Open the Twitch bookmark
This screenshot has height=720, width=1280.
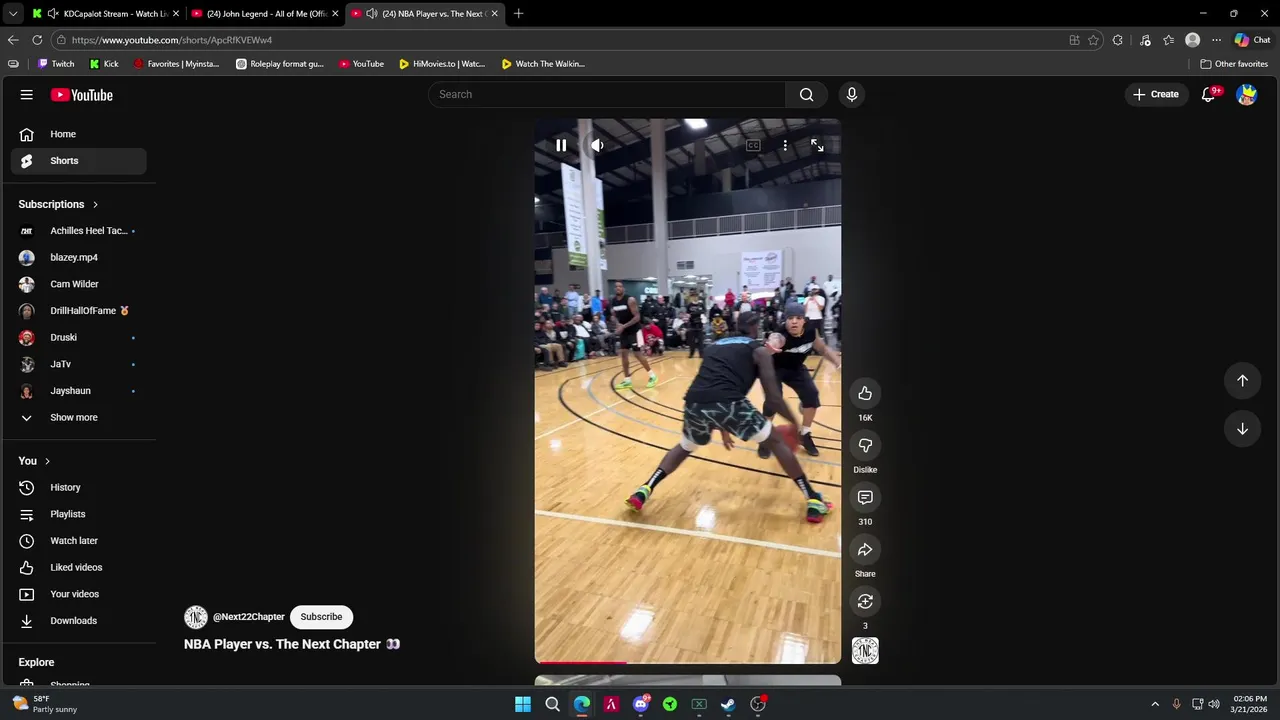pos(56,64)
